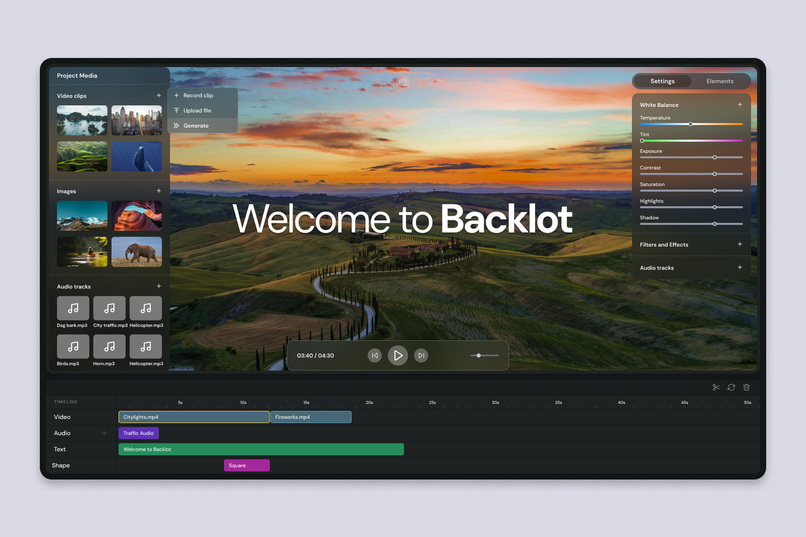Add audio plus icon in timeline Audio row
The image size is (806, 537).
coord(104,433)
